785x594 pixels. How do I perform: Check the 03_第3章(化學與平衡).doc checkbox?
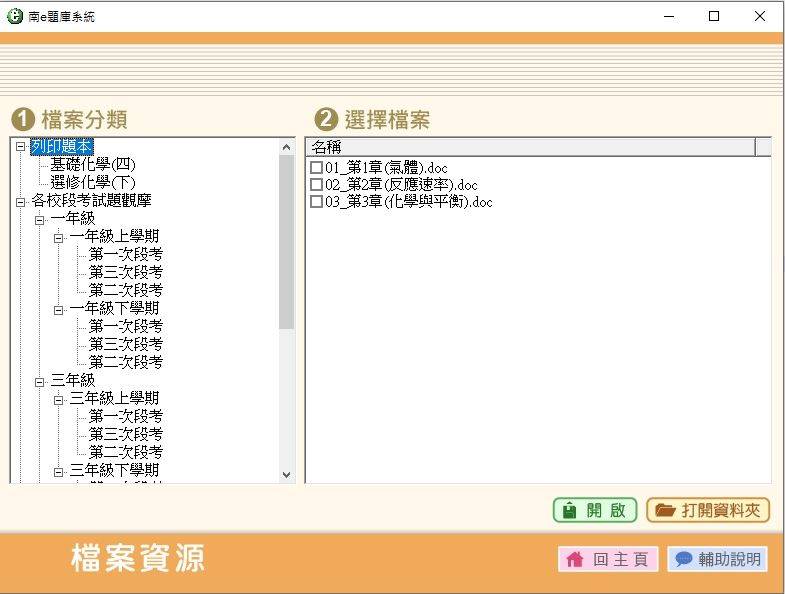[x=316, y=201]
